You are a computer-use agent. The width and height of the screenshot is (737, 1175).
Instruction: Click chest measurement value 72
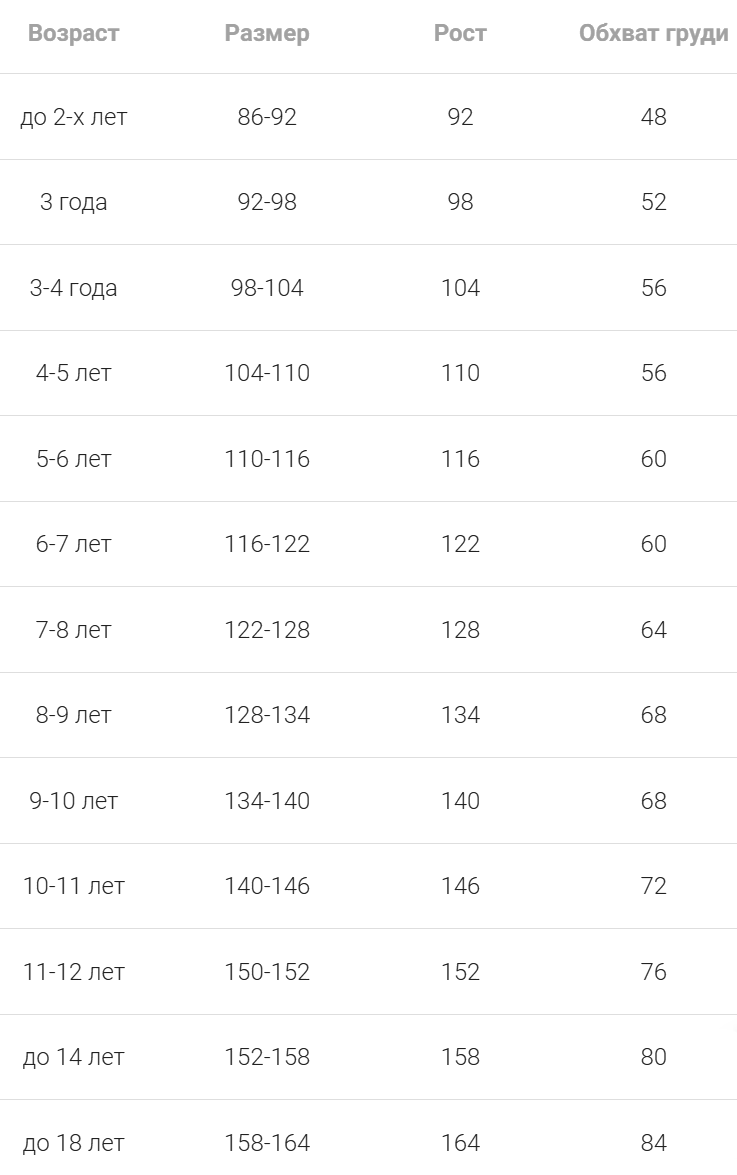pos(653,886)
